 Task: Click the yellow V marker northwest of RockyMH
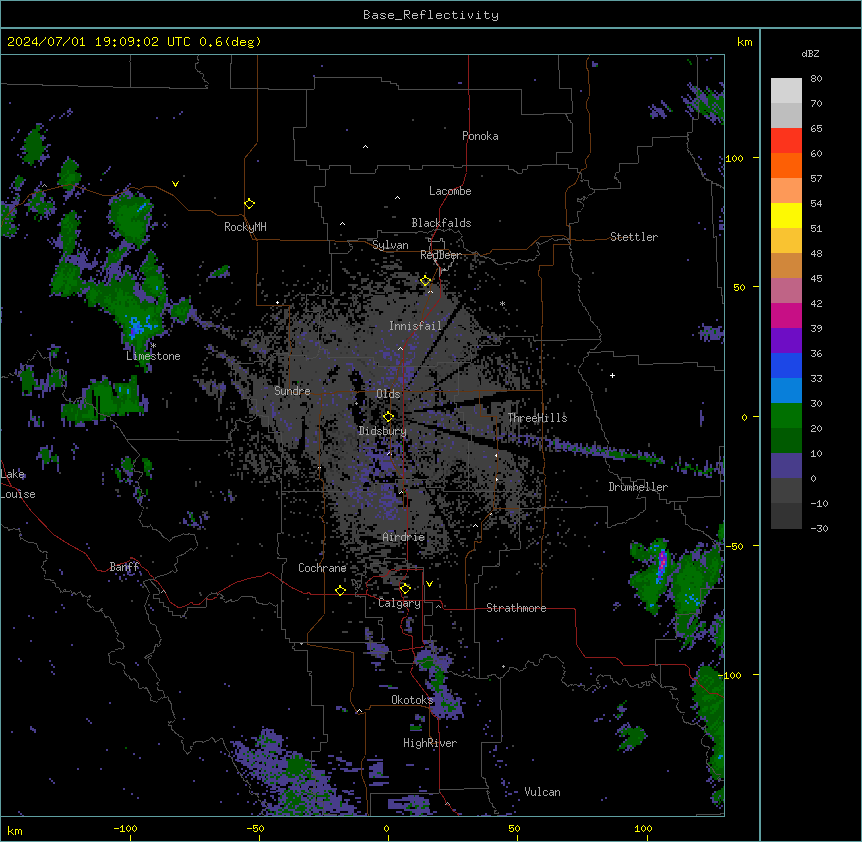(175, 184)
